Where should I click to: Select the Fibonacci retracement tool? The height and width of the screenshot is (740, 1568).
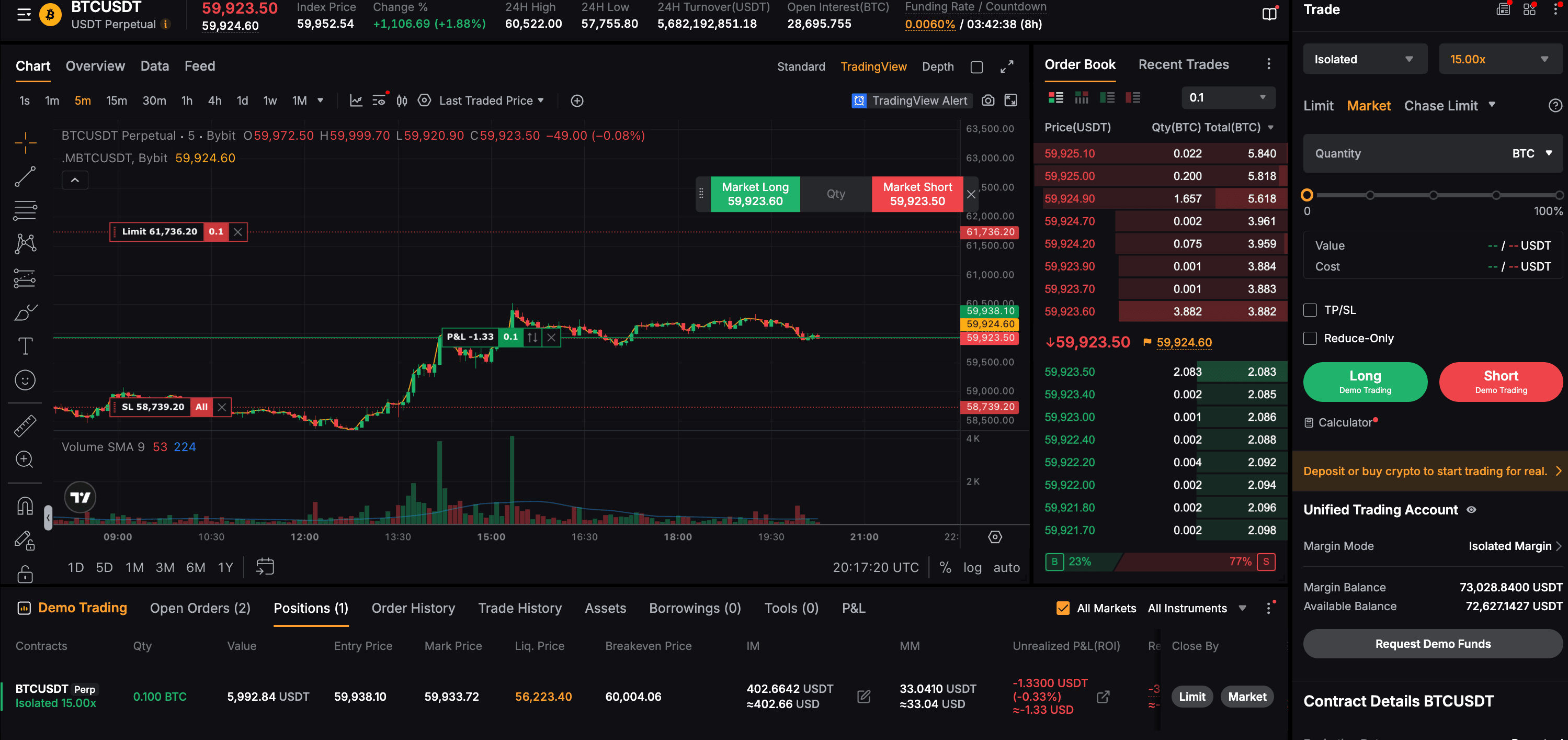[25, 210]
